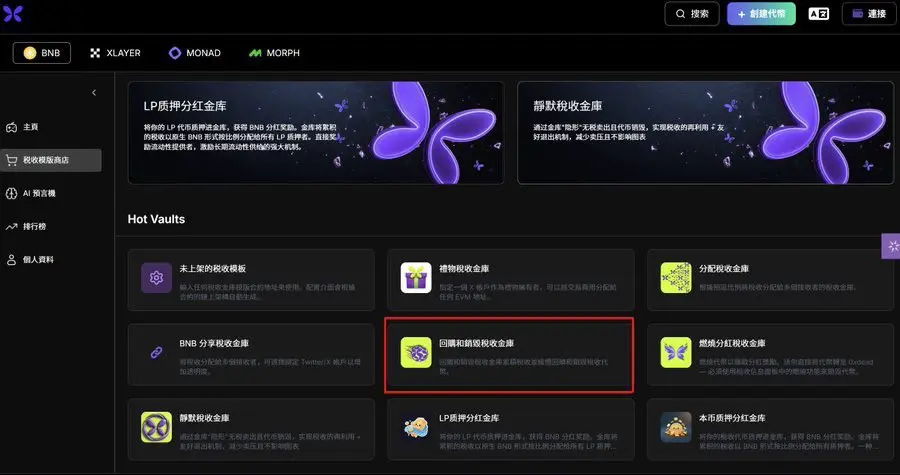Switch to the MORPH chain tab
This screenshot has width=900, height=475.
(274, 53)
